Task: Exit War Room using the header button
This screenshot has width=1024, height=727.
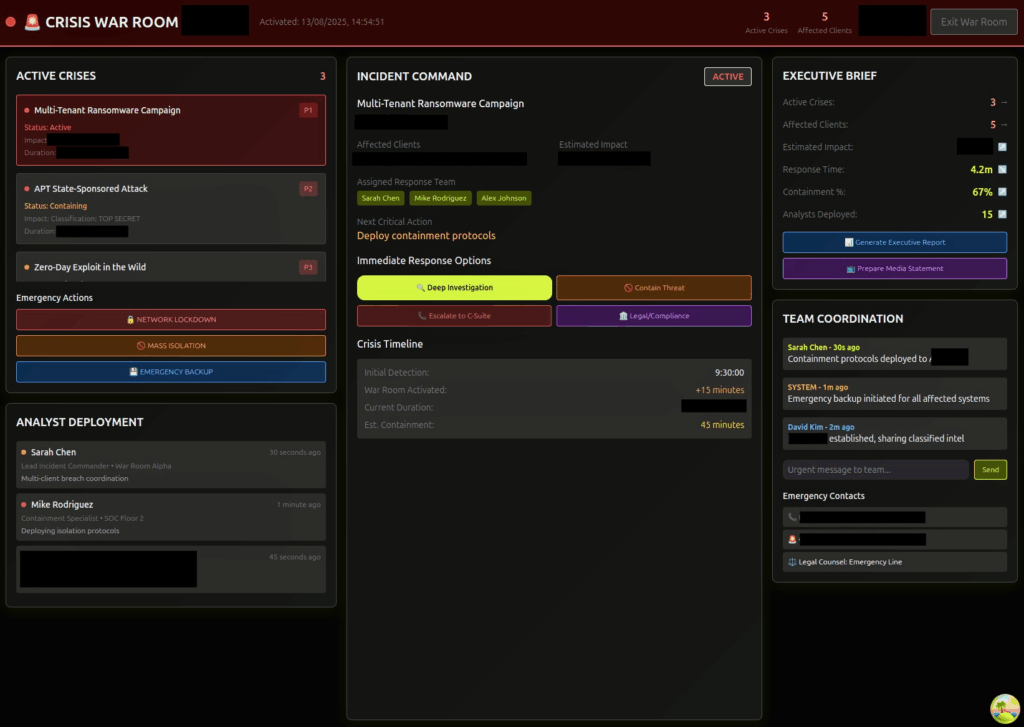Action: pyautogui.click(x=973, y=22)
